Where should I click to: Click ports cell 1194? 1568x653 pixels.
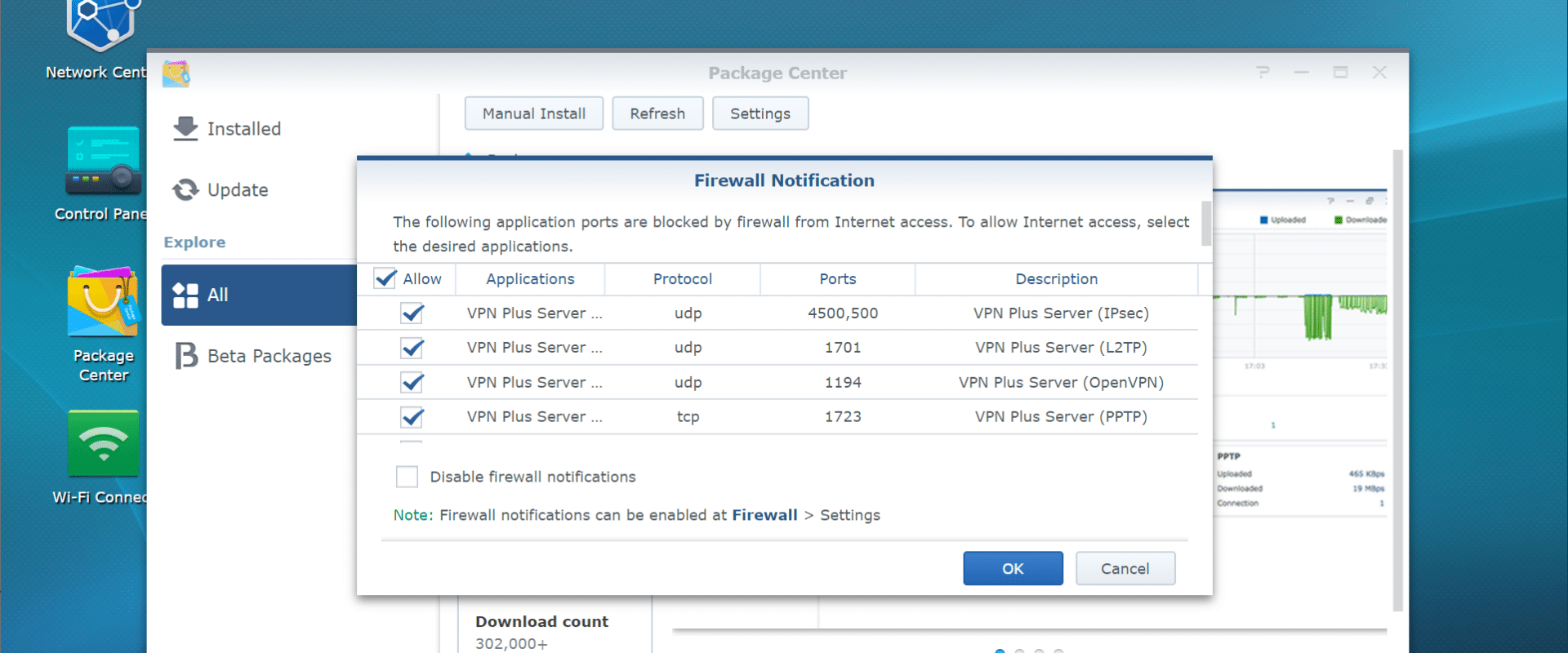click(843, 383)
